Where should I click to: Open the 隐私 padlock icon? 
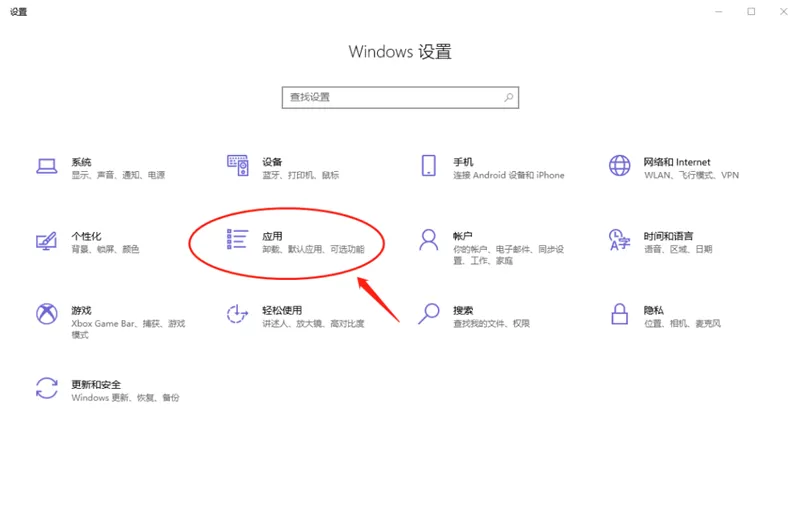[619, 314]
